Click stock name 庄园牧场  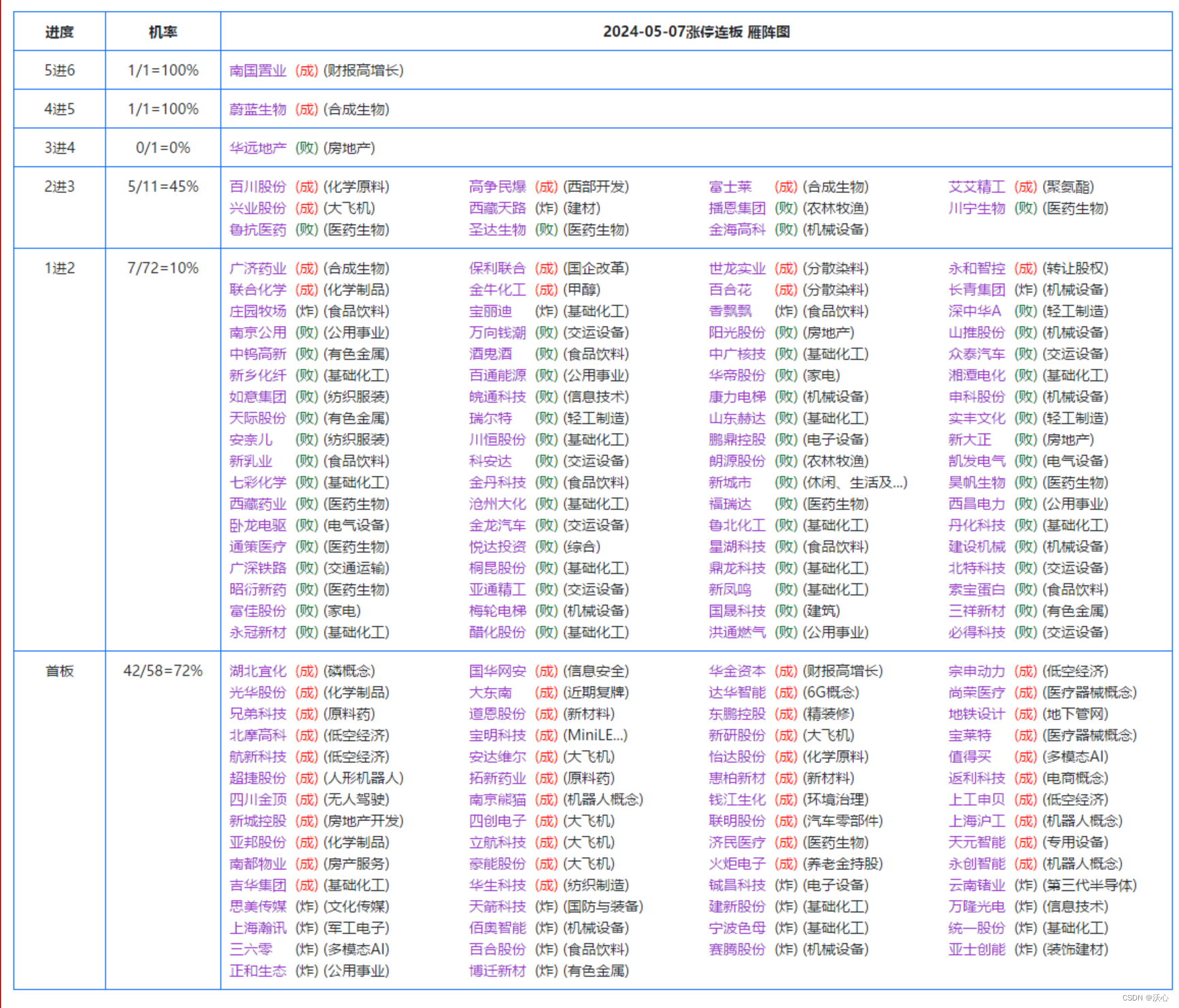click(258, 311)
